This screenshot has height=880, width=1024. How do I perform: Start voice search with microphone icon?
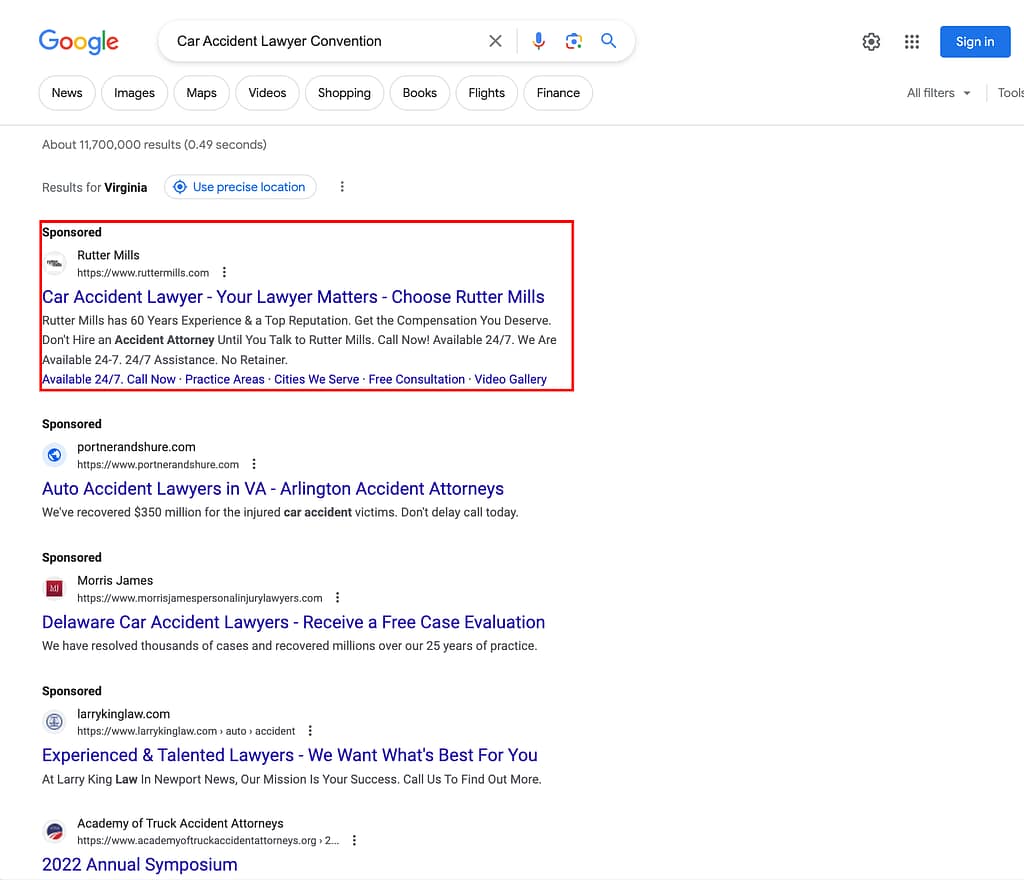pyautogui.click(x=538, y=41)
